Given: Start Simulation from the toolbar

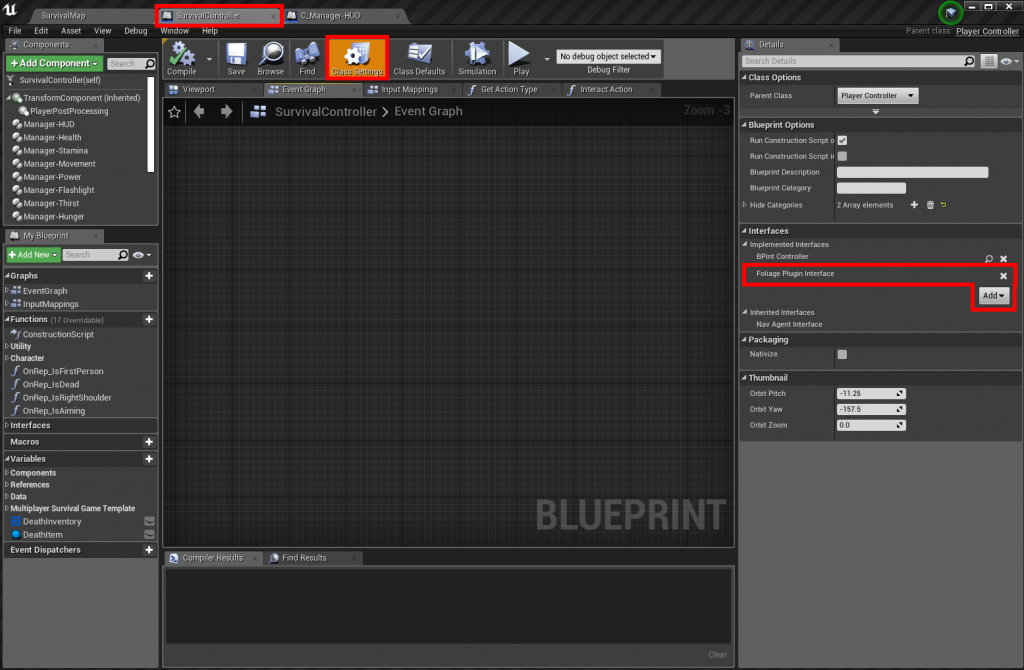Looking at the screenshot, I should [477, 56].
